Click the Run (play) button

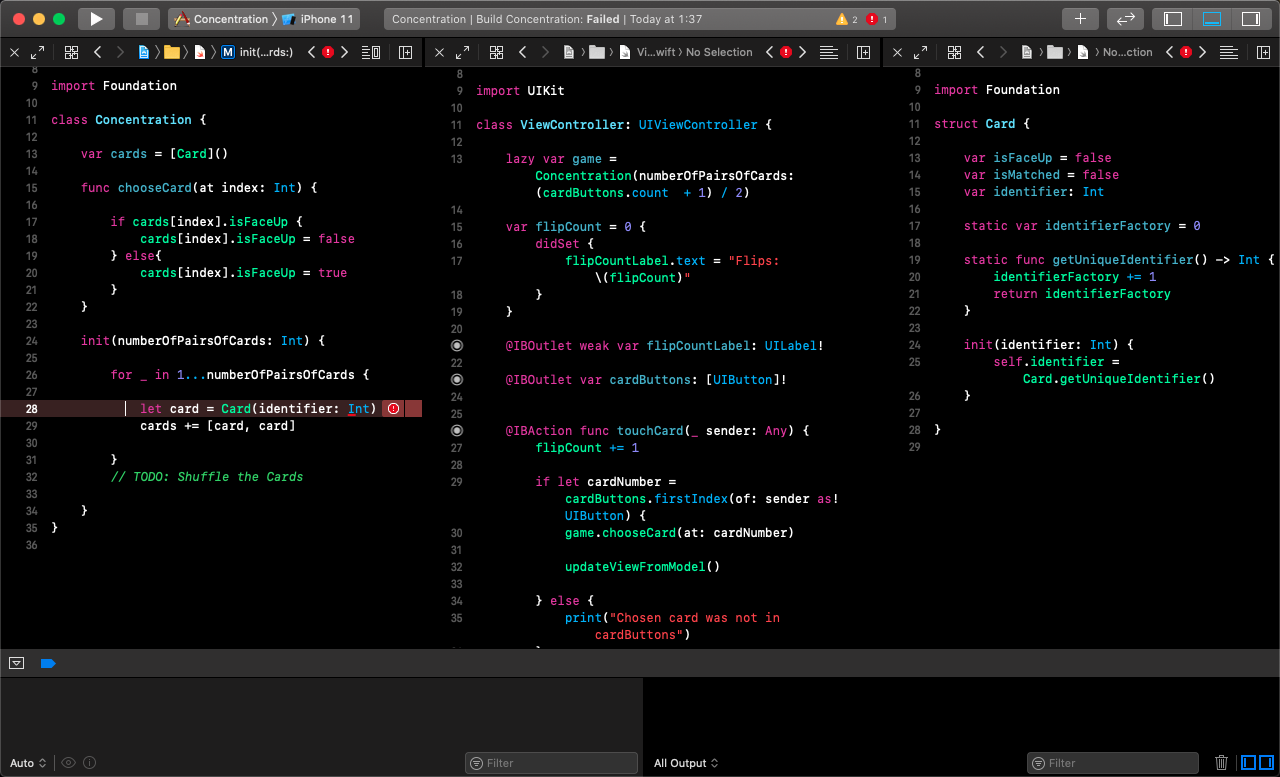(96, 19)
